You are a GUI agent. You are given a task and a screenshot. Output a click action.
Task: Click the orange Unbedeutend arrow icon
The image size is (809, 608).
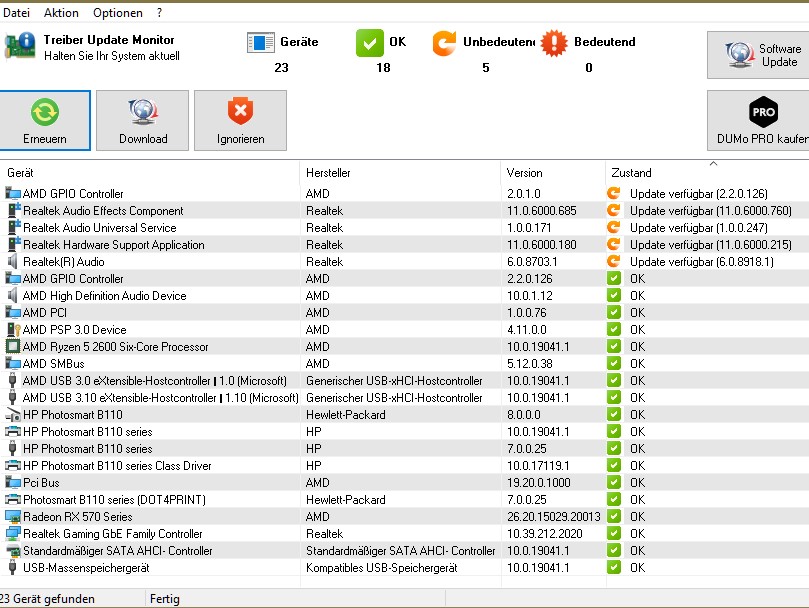coord(444,43)
